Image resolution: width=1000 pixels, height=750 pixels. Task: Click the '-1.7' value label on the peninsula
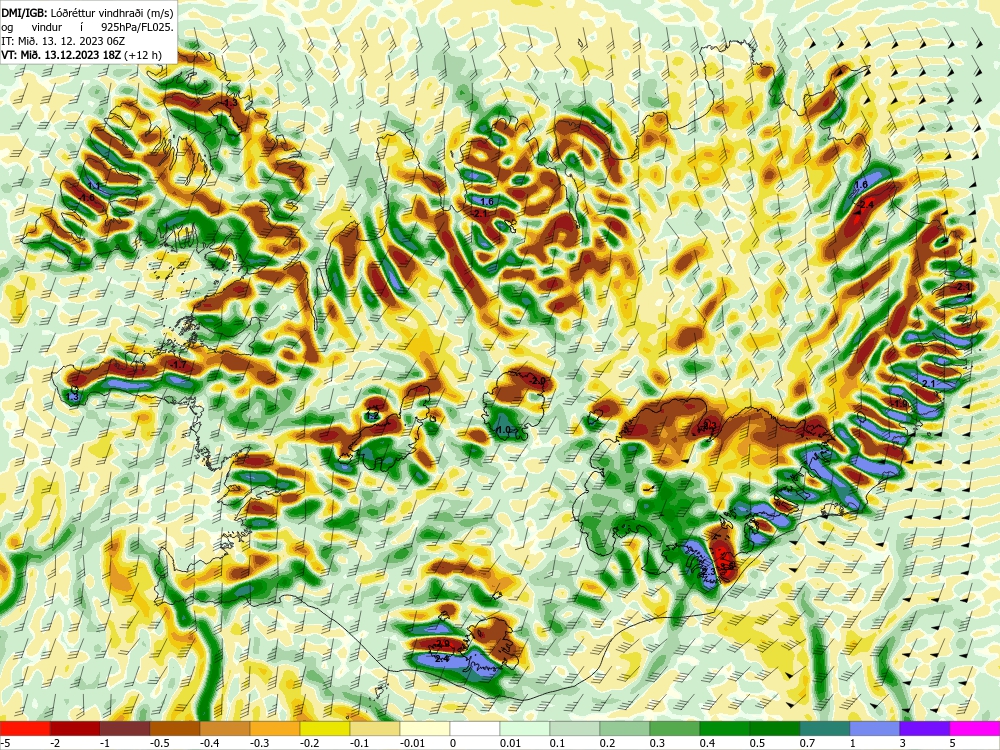coord(179,365)
